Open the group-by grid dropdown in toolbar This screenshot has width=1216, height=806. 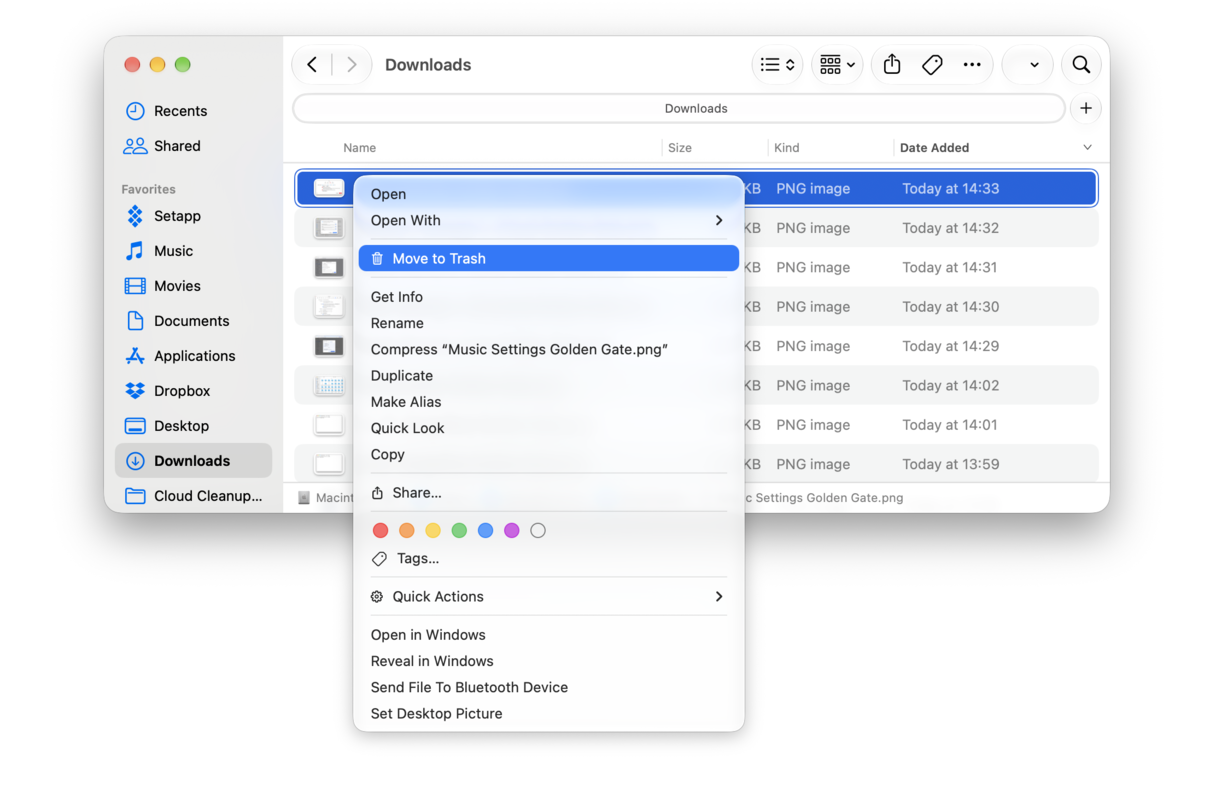click(837, 65)
